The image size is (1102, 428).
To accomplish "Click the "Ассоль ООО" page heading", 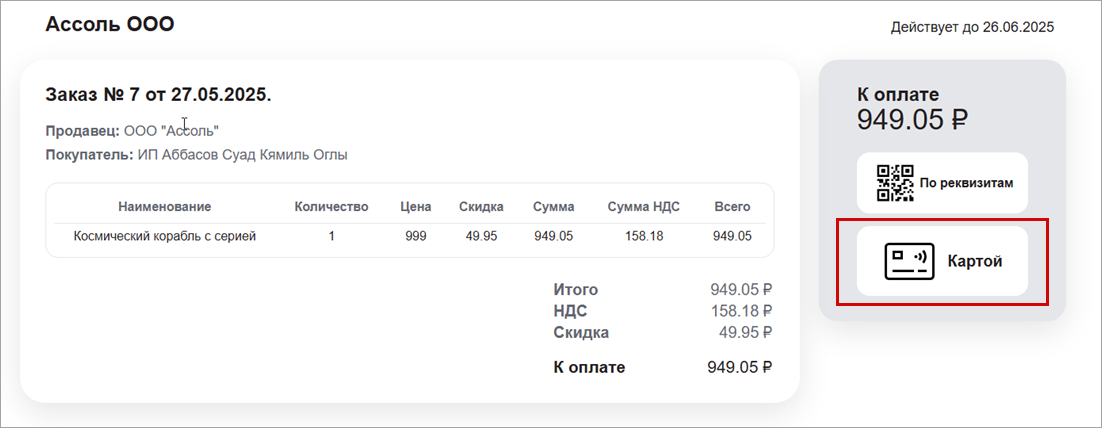I will point(110,24).
